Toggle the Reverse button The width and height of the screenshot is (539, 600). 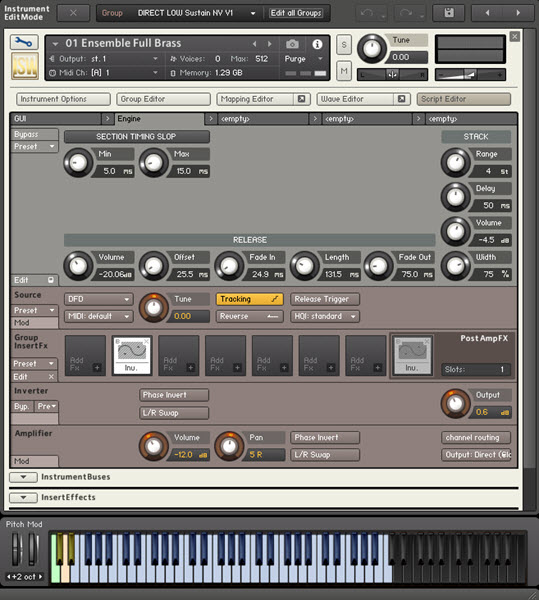click(x=249, y=316)
